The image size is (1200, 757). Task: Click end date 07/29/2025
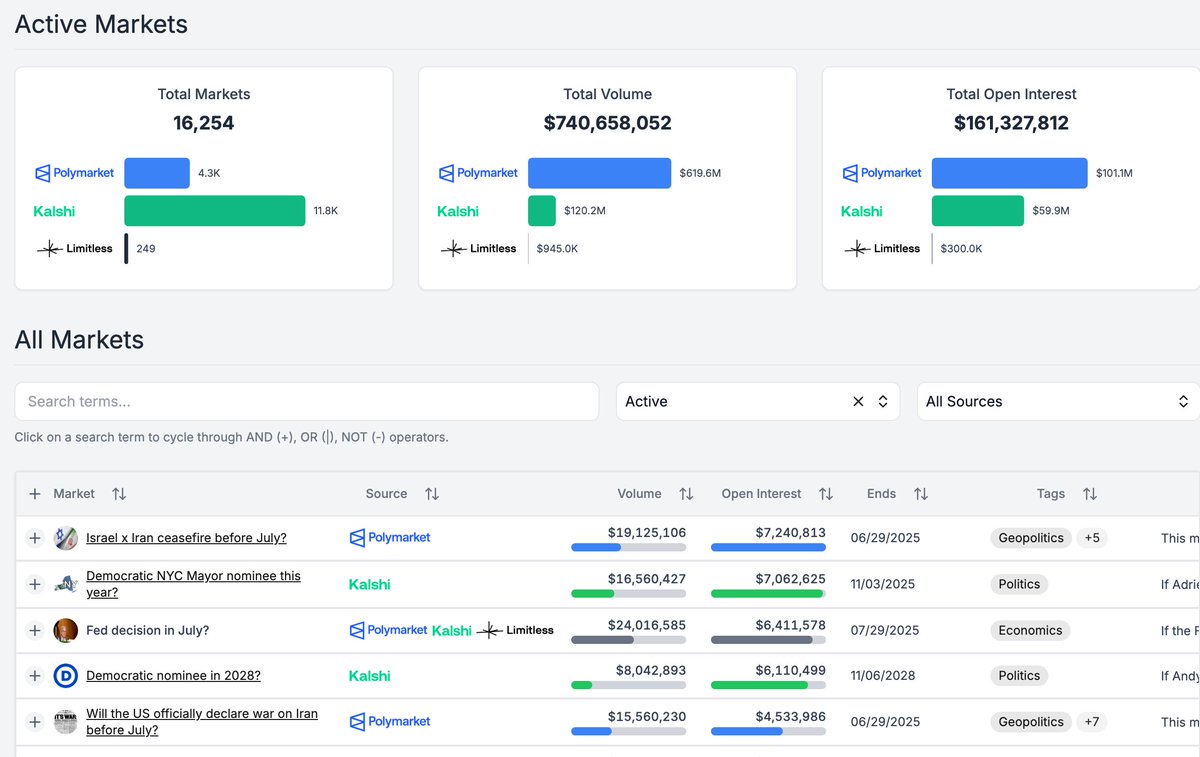[885, 630]
